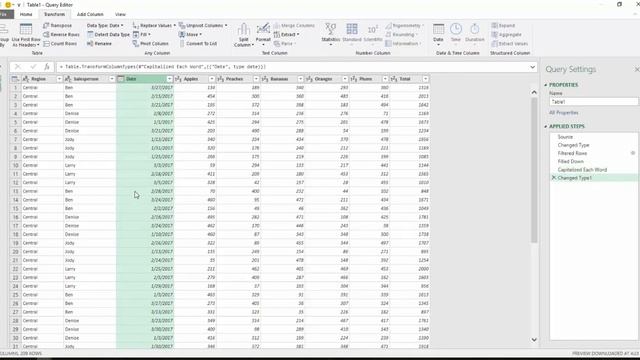Click Use First Row As Headers icon
This screenshot has width=640, height=360.
coord(26,29)
